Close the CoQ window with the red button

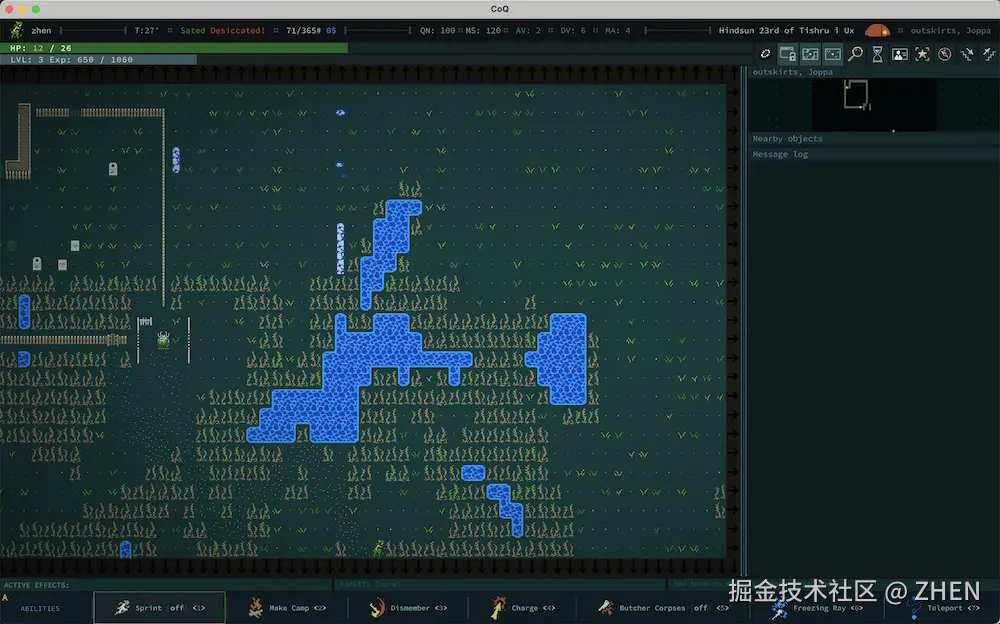point(9,9)
